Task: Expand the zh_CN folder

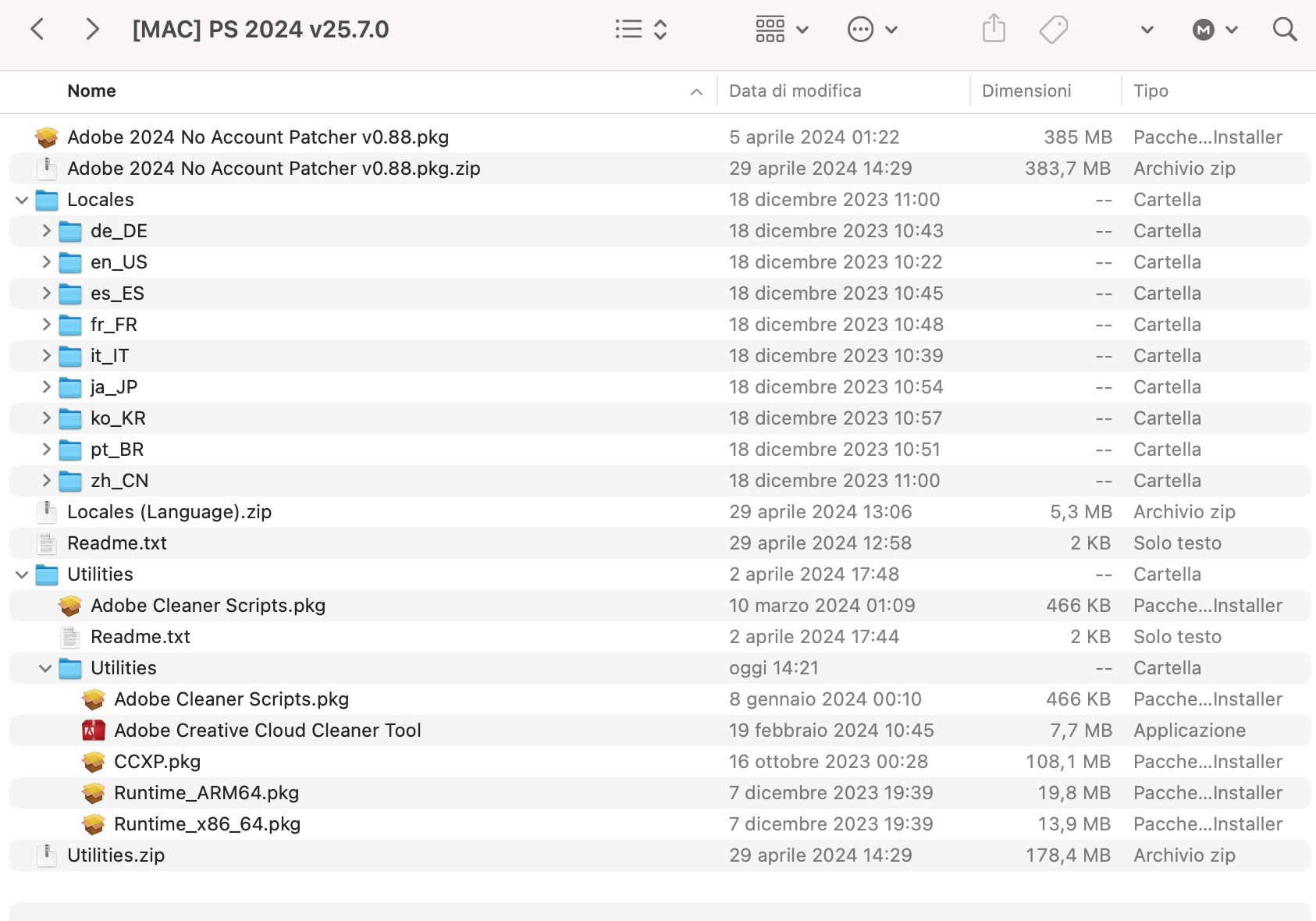Action: click(46, 480)
